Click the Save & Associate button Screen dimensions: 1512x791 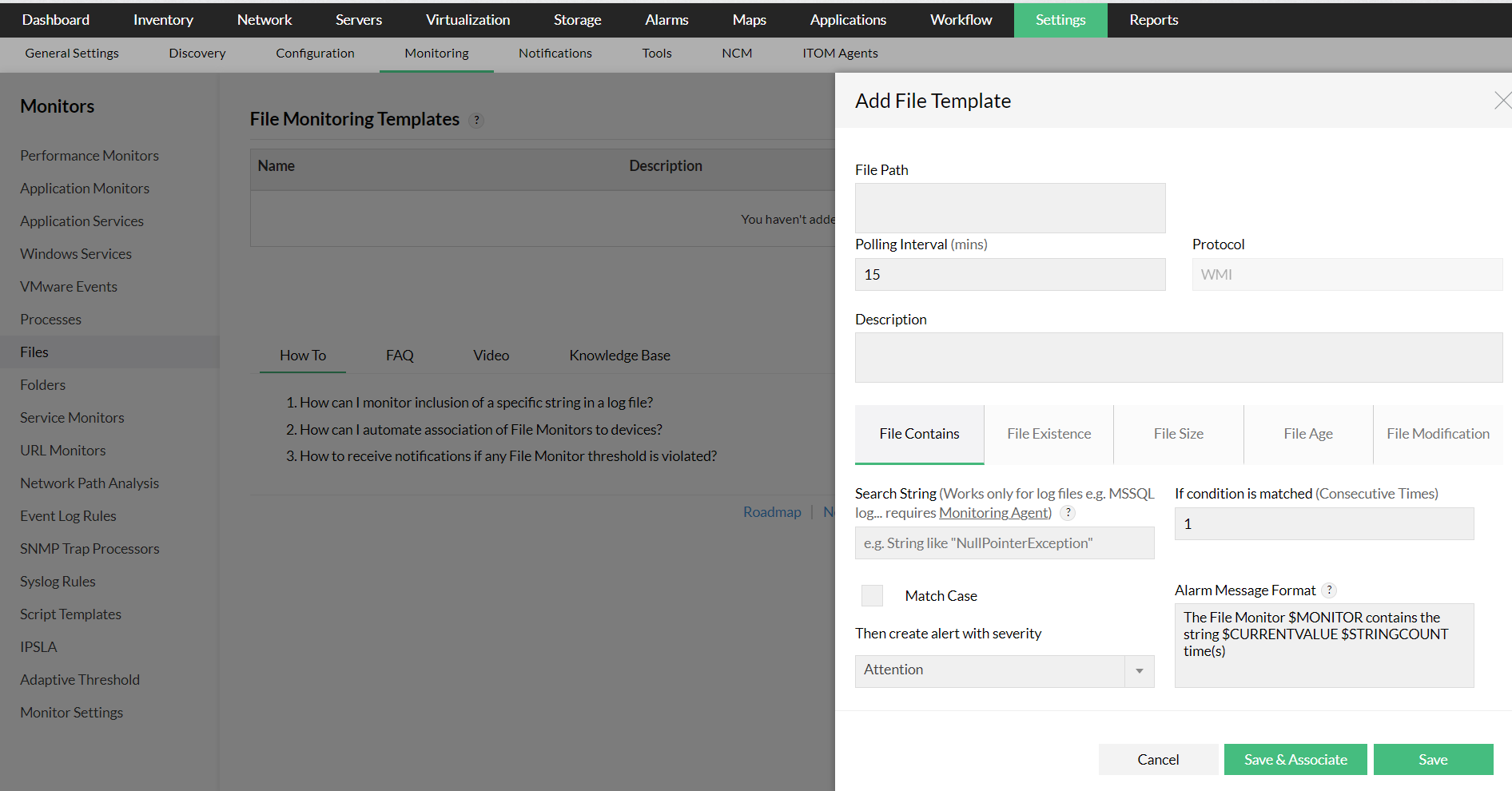[1295, 759]
